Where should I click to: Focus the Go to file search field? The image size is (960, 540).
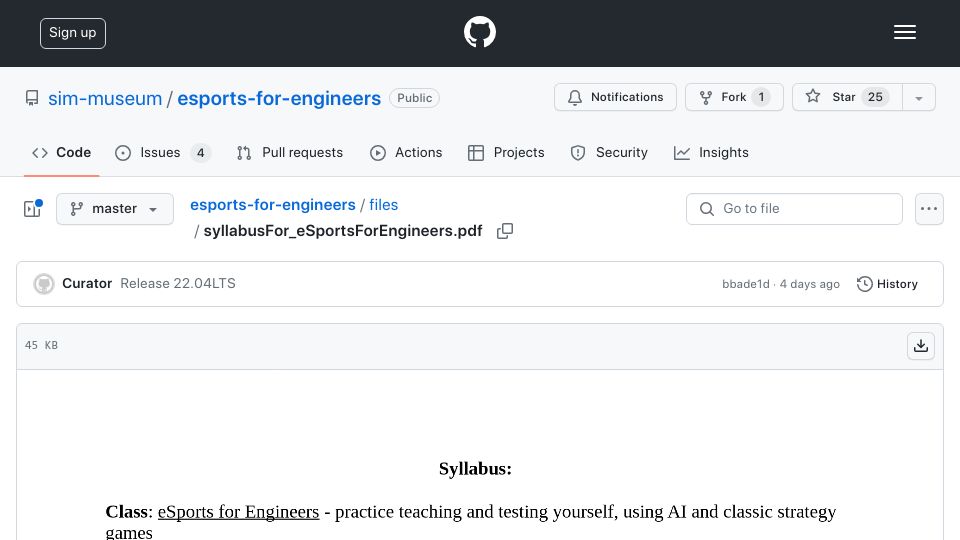[794, 209]
